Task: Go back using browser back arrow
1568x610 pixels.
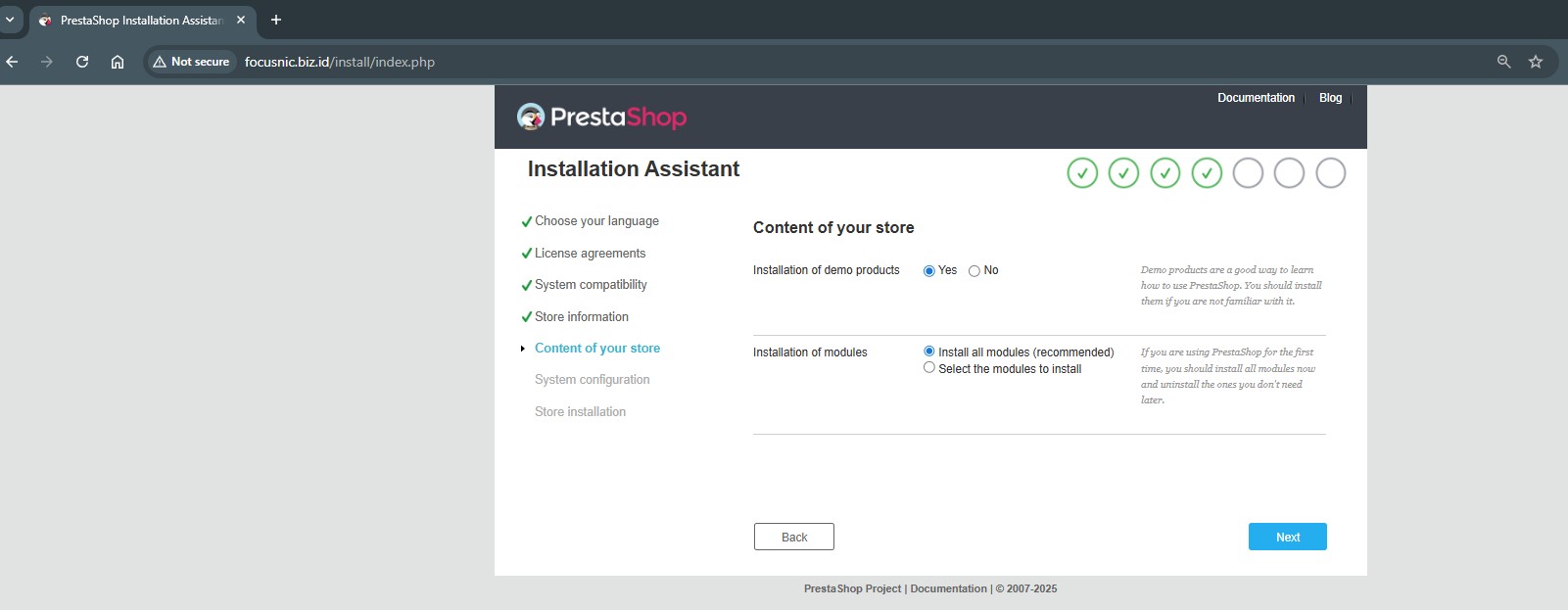Action: click(x=13, y=62)
